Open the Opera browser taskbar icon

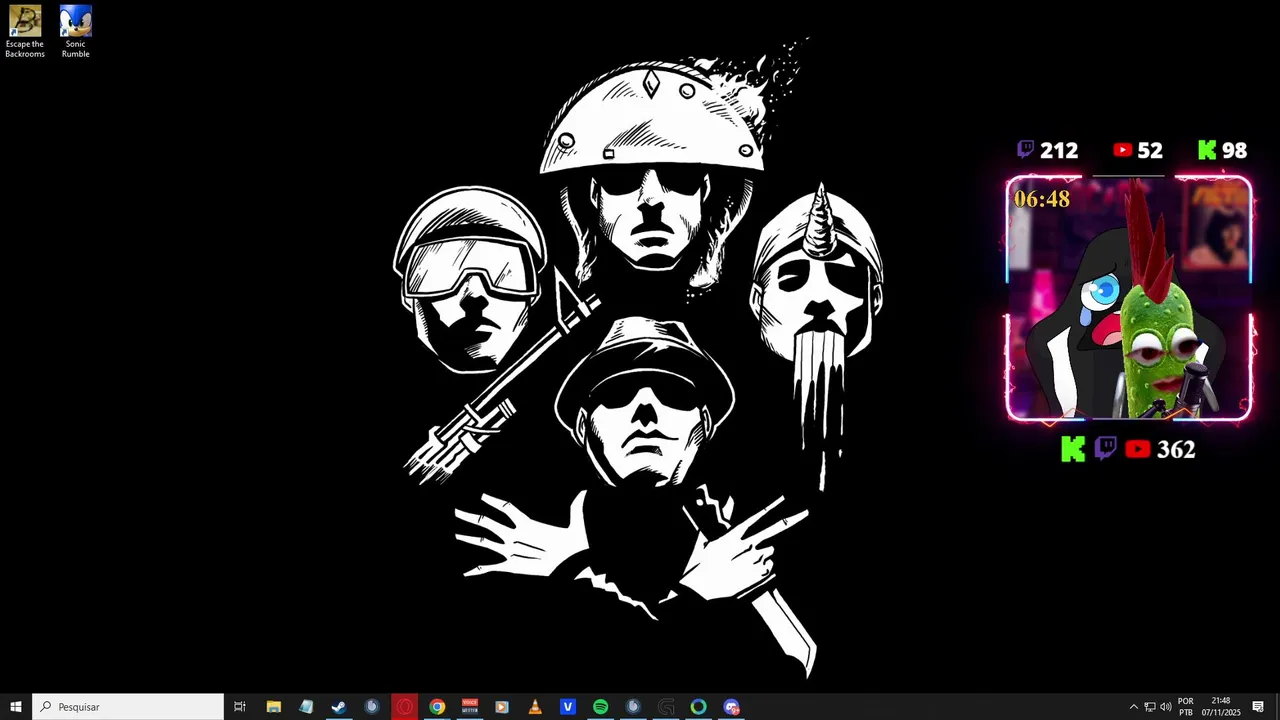[404, 707]
